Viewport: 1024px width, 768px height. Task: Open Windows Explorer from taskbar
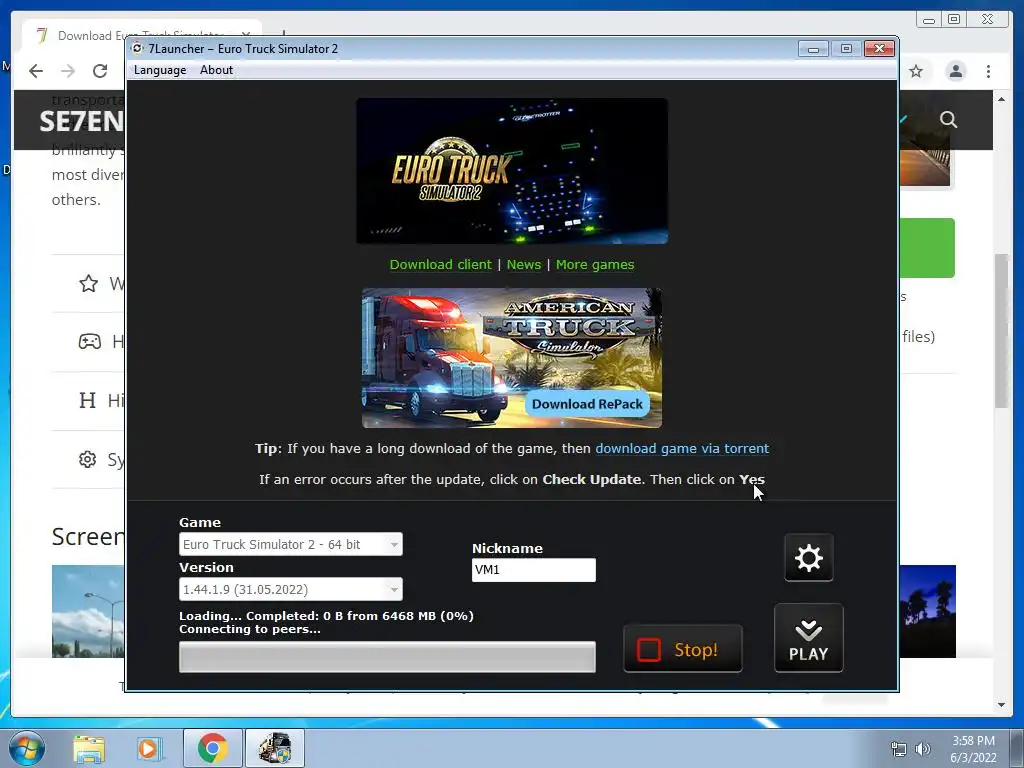(x=89, y=748)
